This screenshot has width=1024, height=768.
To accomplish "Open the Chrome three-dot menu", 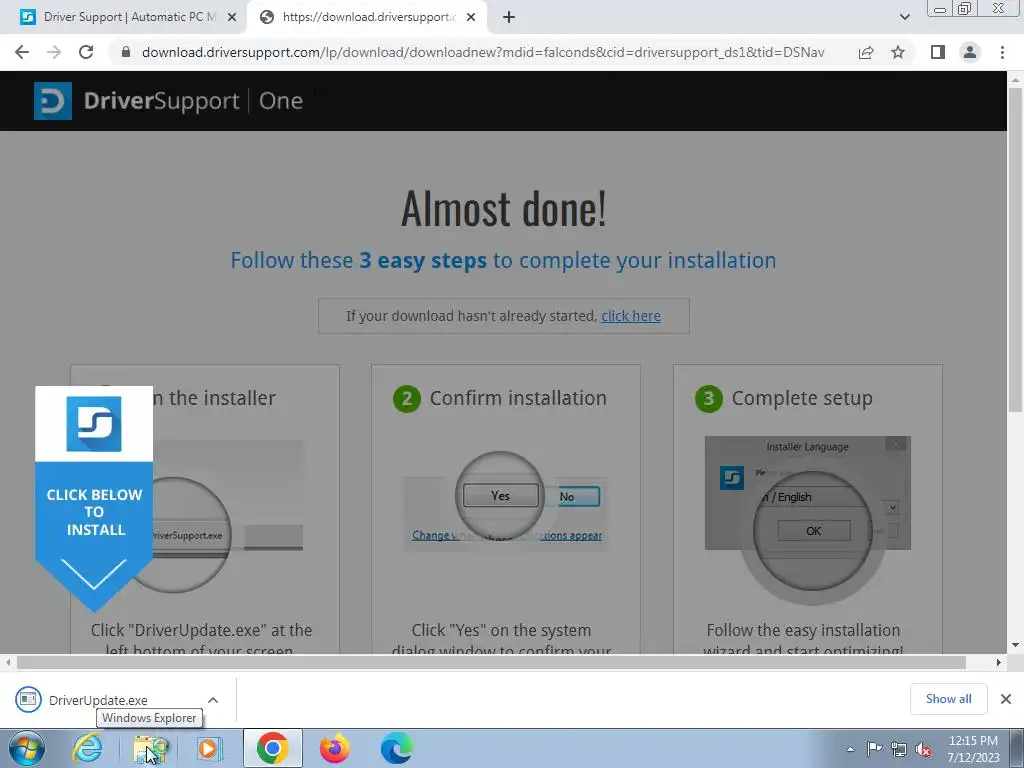I will point(1002,52).
